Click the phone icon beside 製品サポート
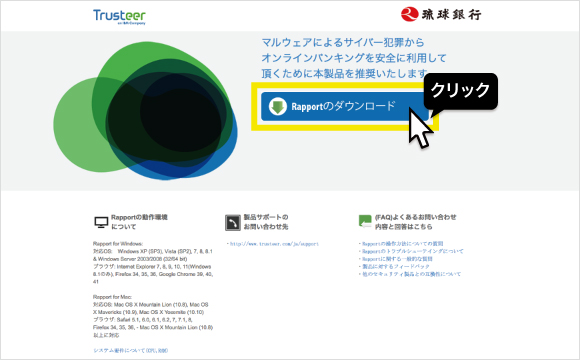This screenshot has height=360, width=580. (x=233, y=223)
